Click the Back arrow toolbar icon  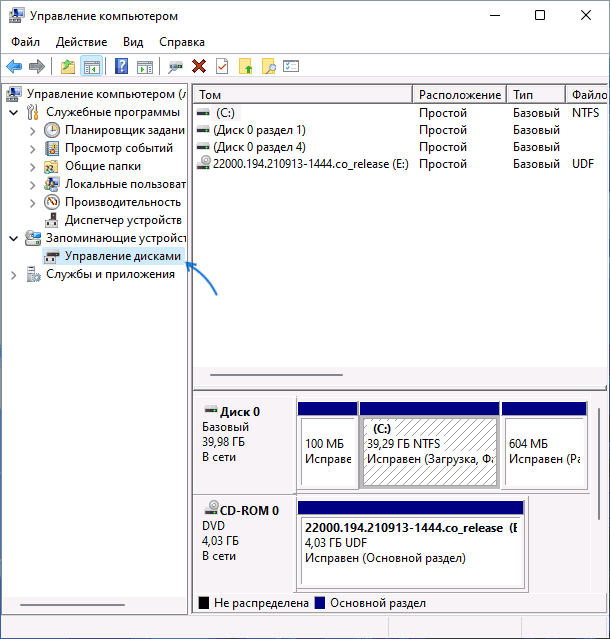14,66
